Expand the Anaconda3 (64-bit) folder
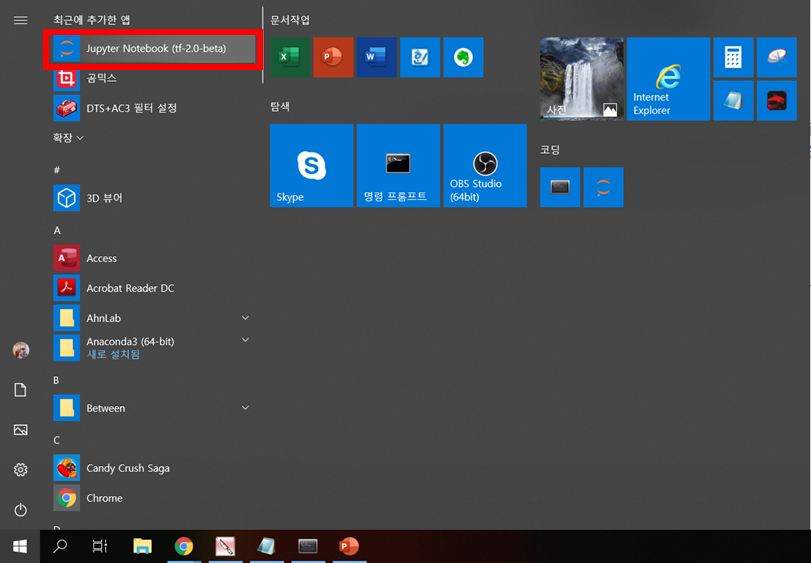 [x=154, y=348]
